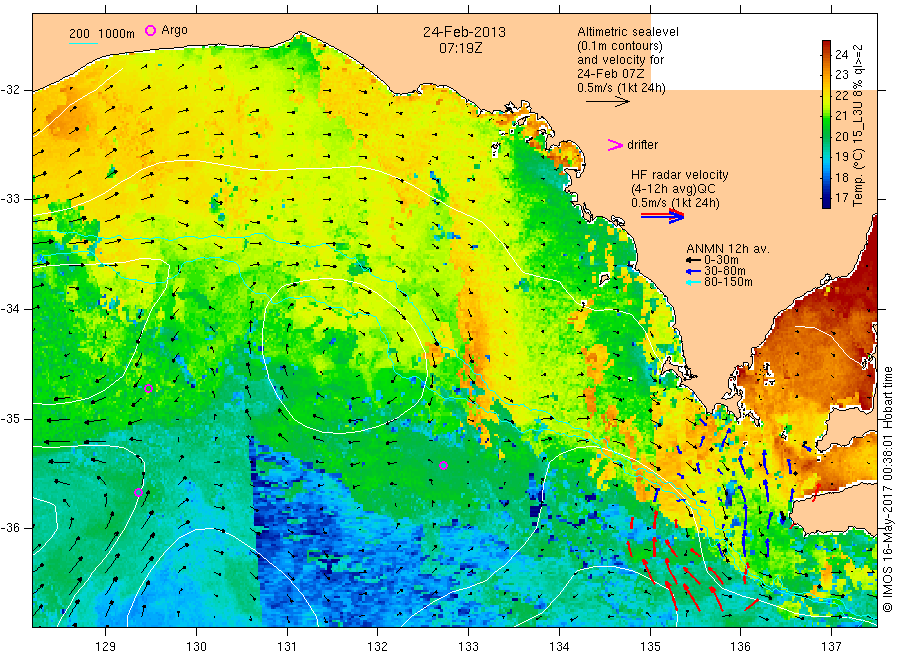Click the magenta Argo circle in the legend
900x660 pixels.
pos(150,30)
